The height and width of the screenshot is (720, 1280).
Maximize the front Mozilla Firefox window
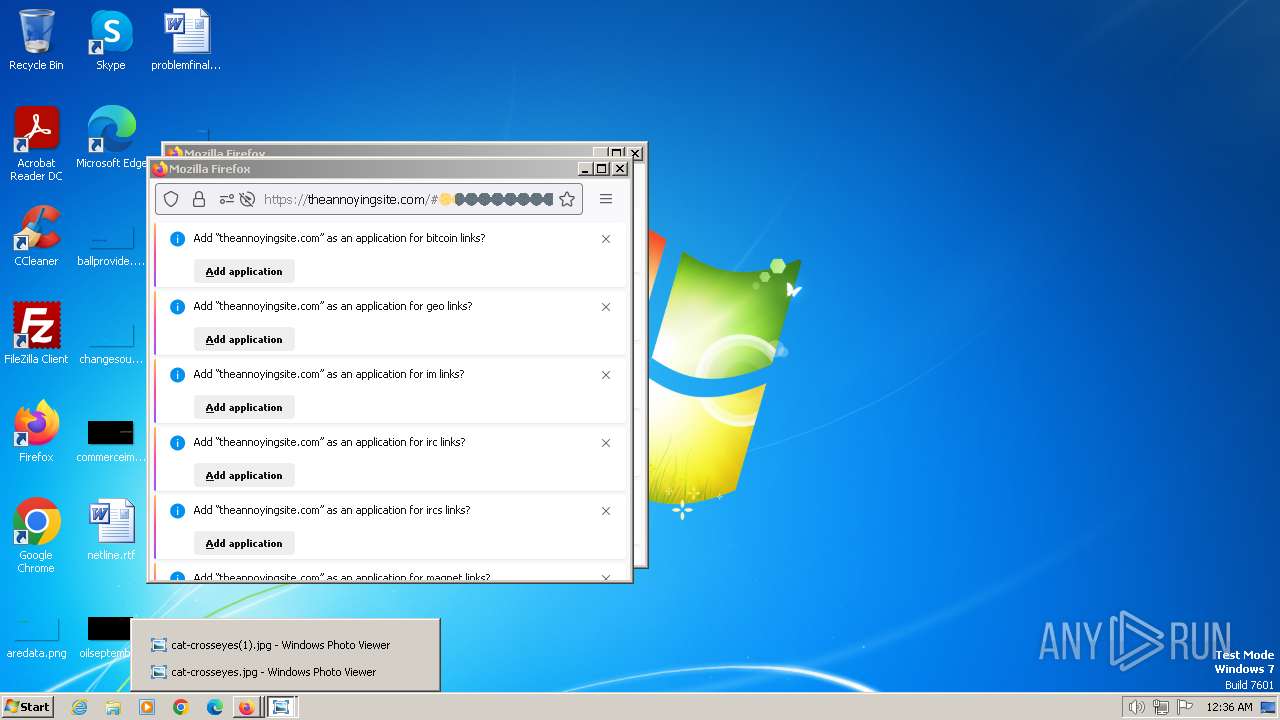pos(602,169)
